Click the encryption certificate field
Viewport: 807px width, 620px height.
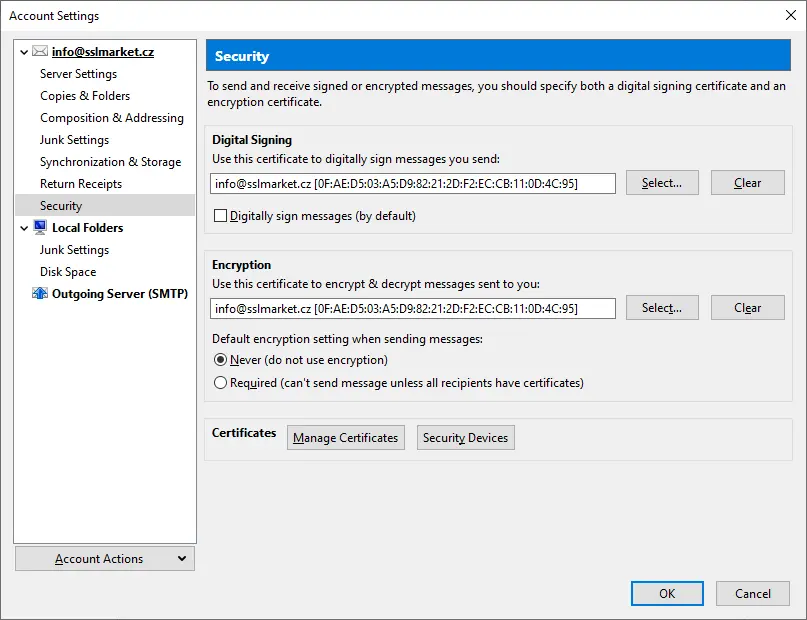point(413,309)
